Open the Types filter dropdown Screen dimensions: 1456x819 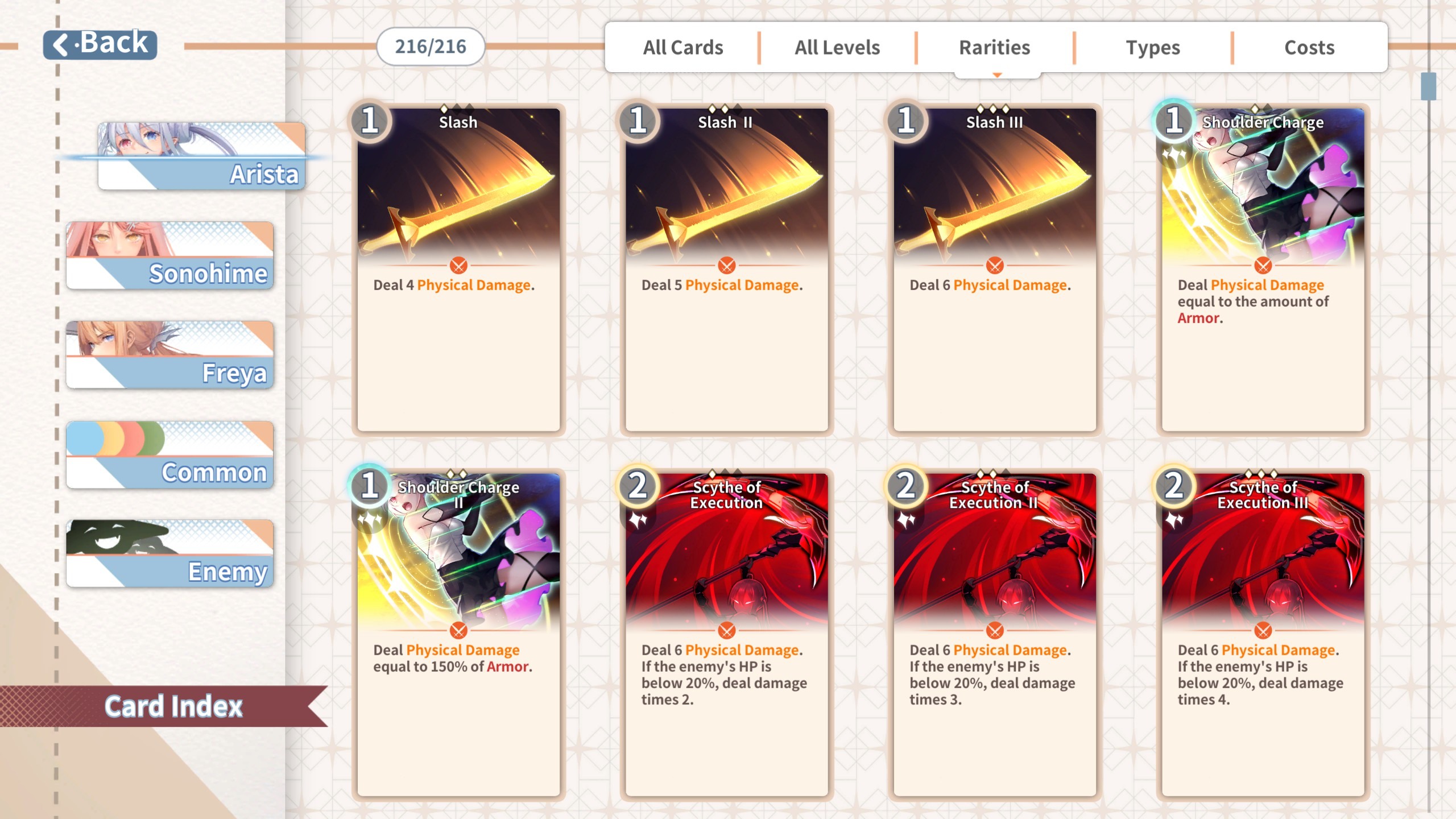point(1153,47)
